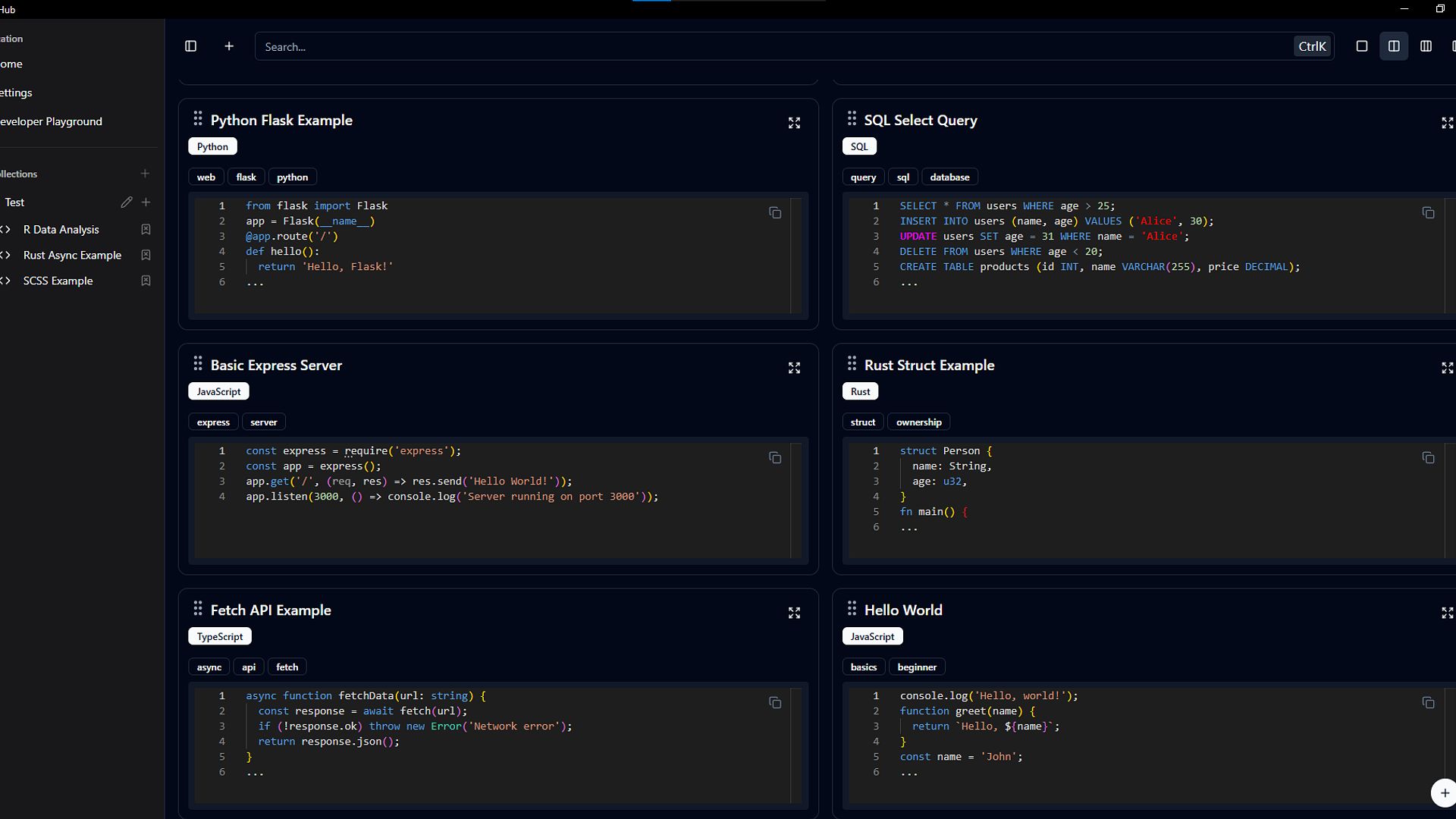Image resolution: width=1456 pixels, height=819 pixels.
Task: Switch to three-column layout view
Action: tap(1426, 46)
